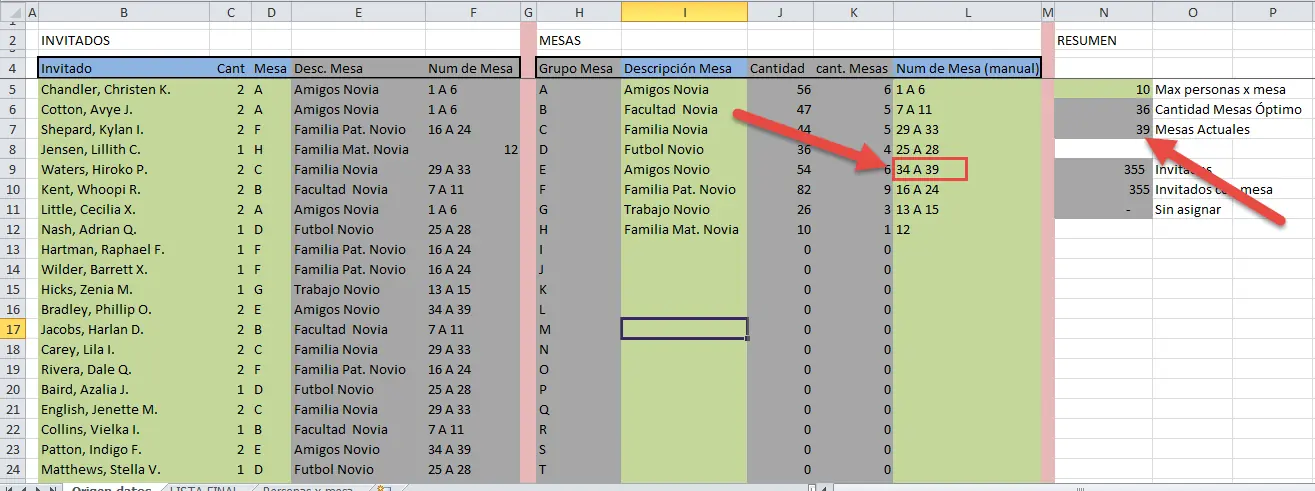Click the Invitado header cell
Viewport: 1315px width, 491px height.
click(x=124, y=69)
